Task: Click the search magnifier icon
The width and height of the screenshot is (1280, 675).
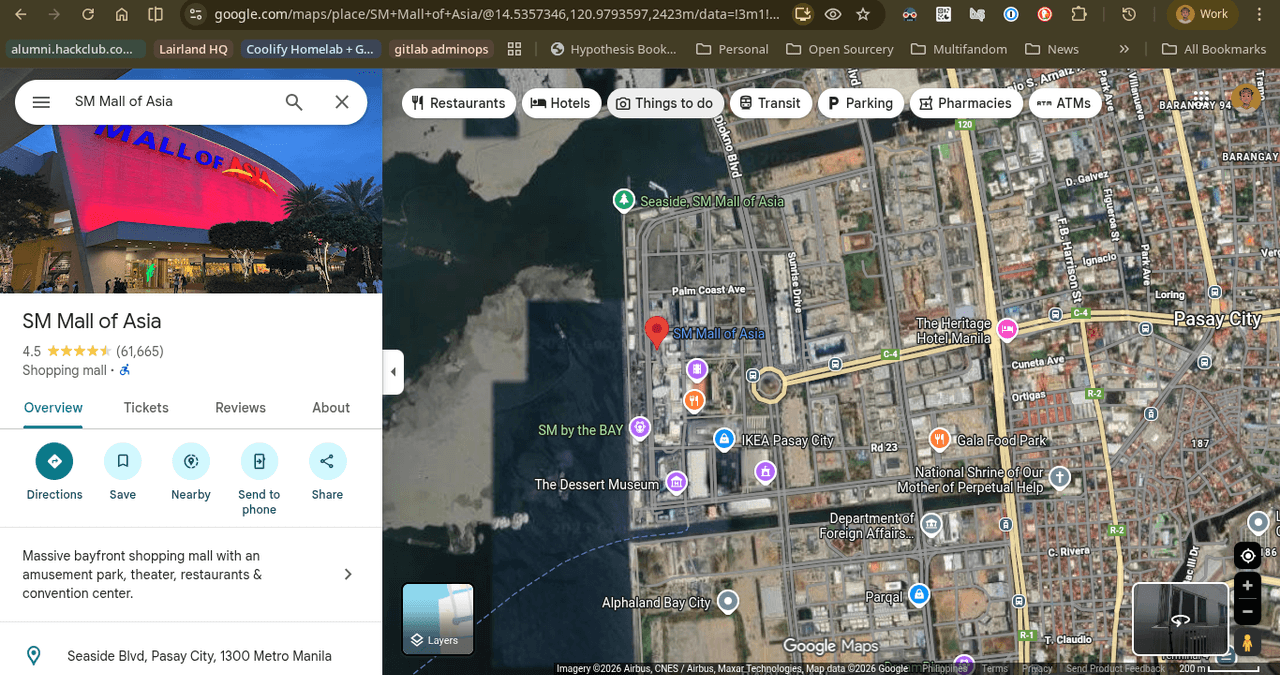Action: 294,102
